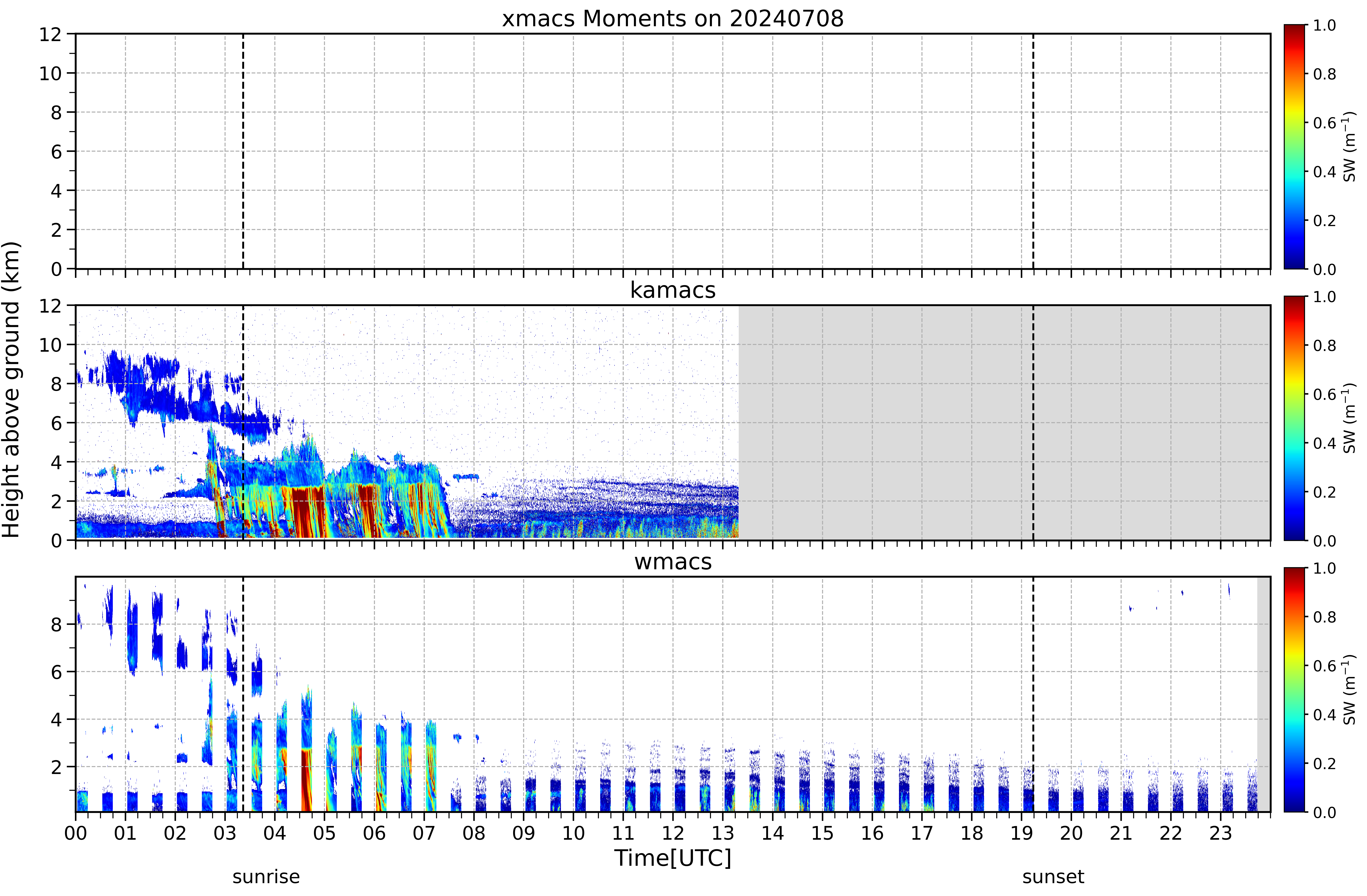The width and height of the screenshot is (1367, 896).
Task: Click the title "xmacs Moments on 20240708"
Action: tap(673, 18)
